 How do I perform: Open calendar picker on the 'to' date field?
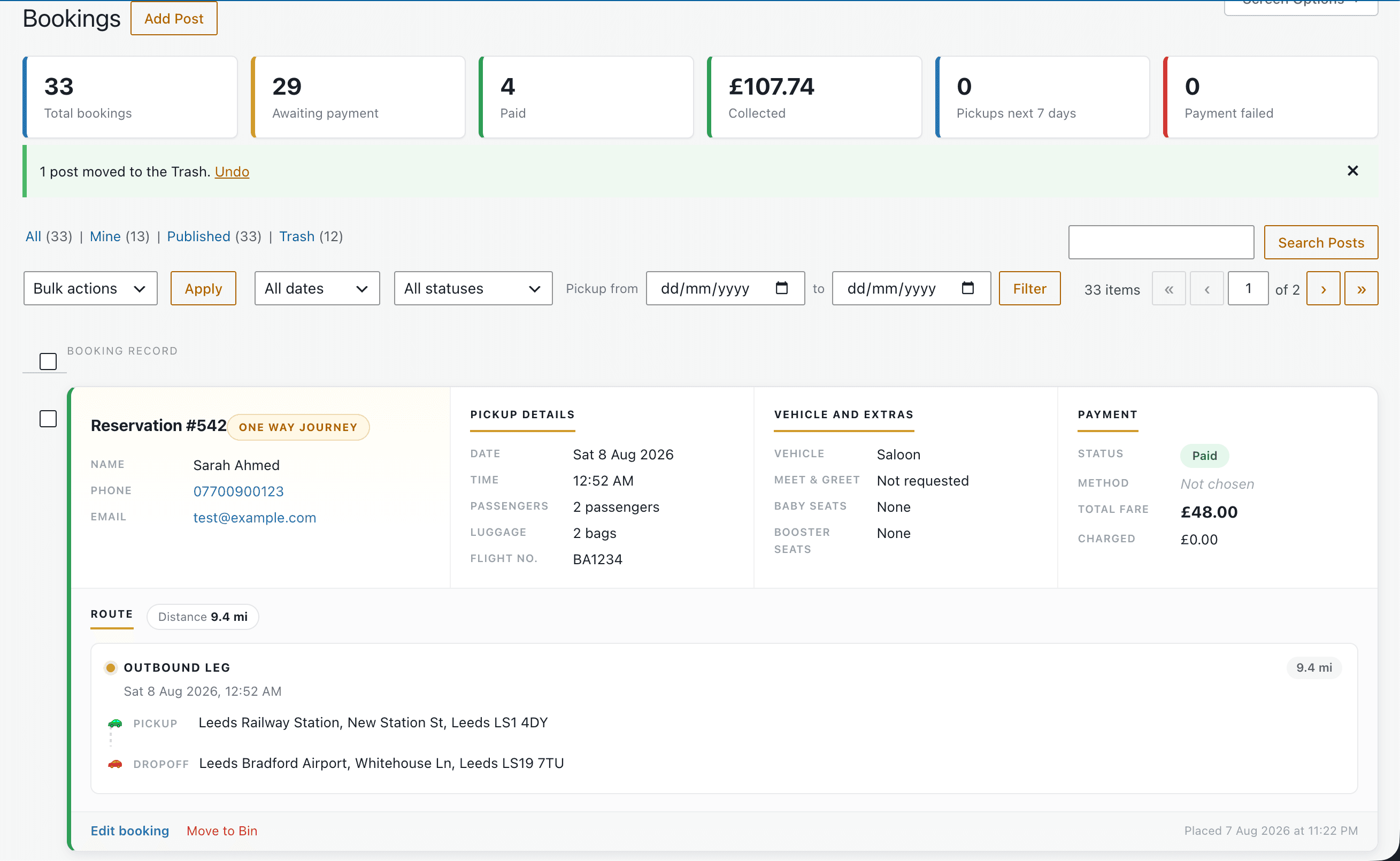click(967, 288)
